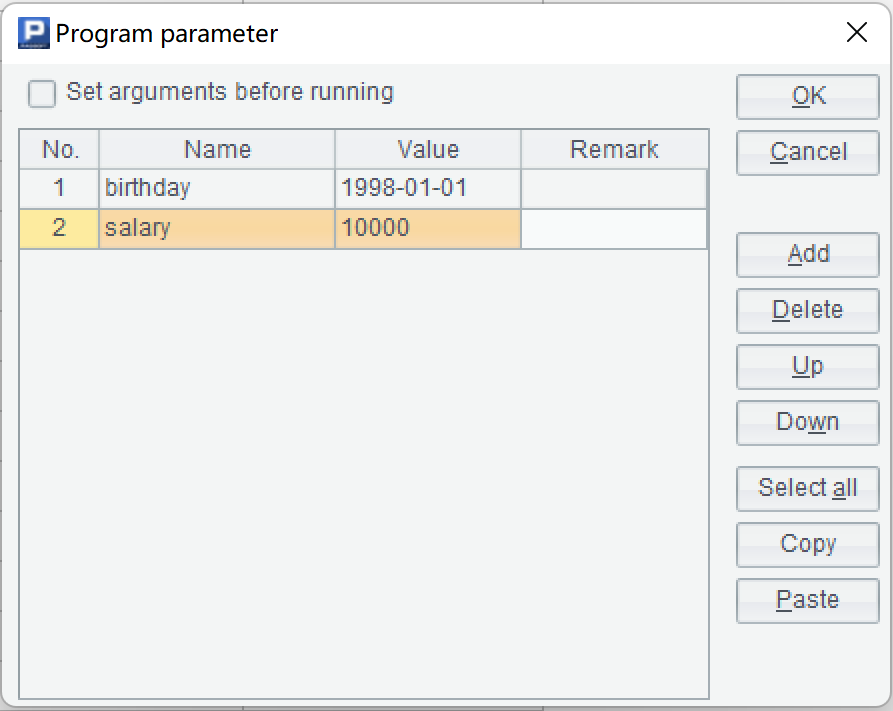Delete the selected parameter
893x711 pixels.
[x=808, y=310]
